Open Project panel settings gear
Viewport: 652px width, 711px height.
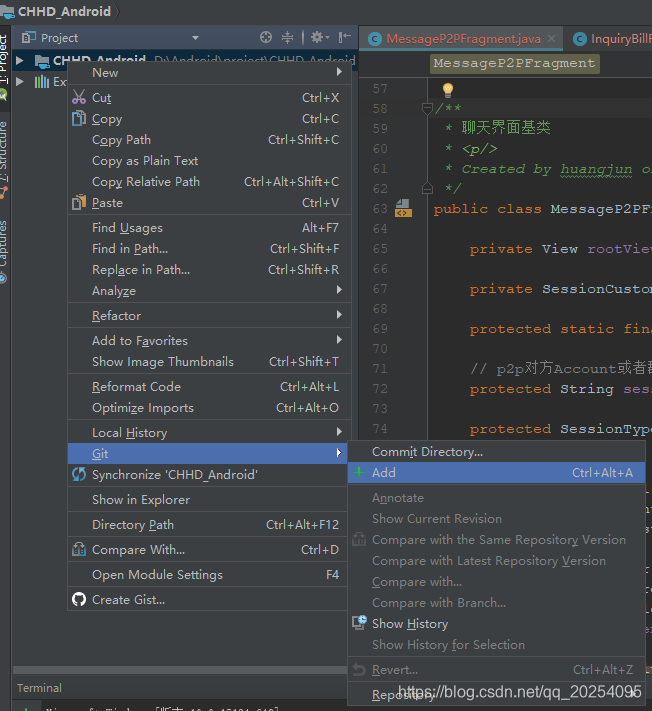click(x=319, y=37)
